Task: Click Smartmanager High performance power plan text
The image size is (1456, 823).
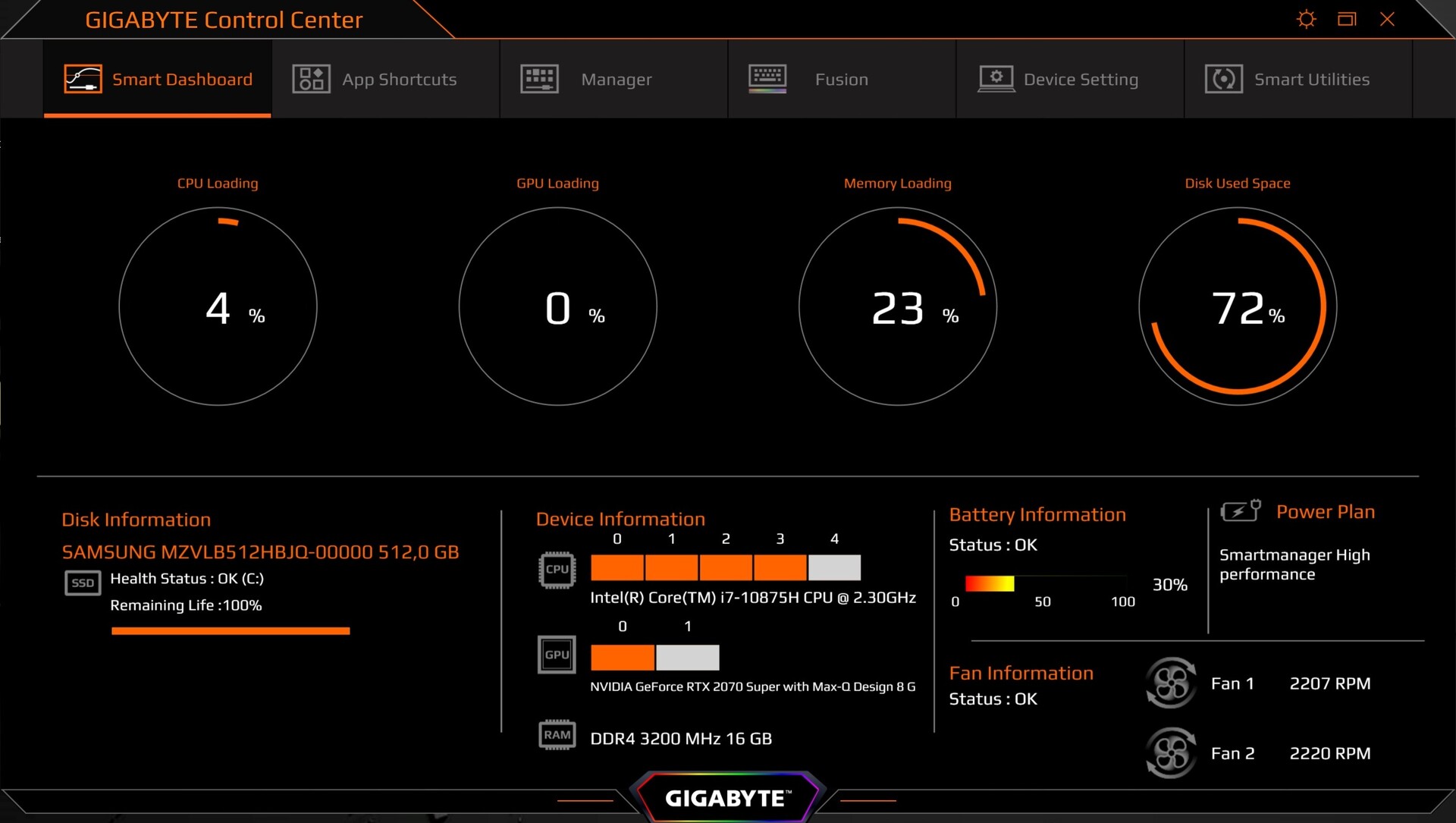Action: pyautogui.click(x=1294, y=564)
